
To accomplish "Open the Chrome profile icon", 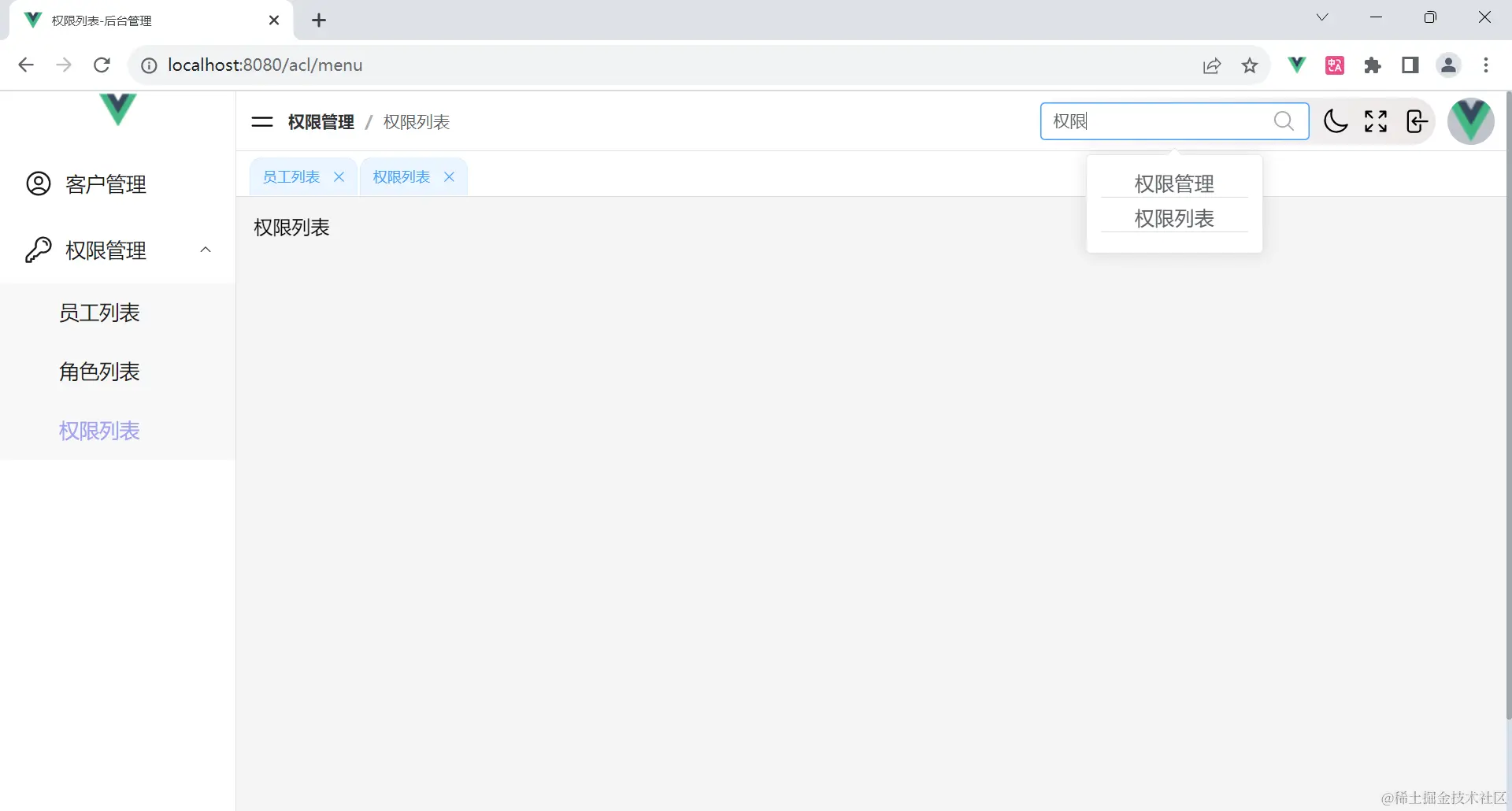I will [1448, 65].
